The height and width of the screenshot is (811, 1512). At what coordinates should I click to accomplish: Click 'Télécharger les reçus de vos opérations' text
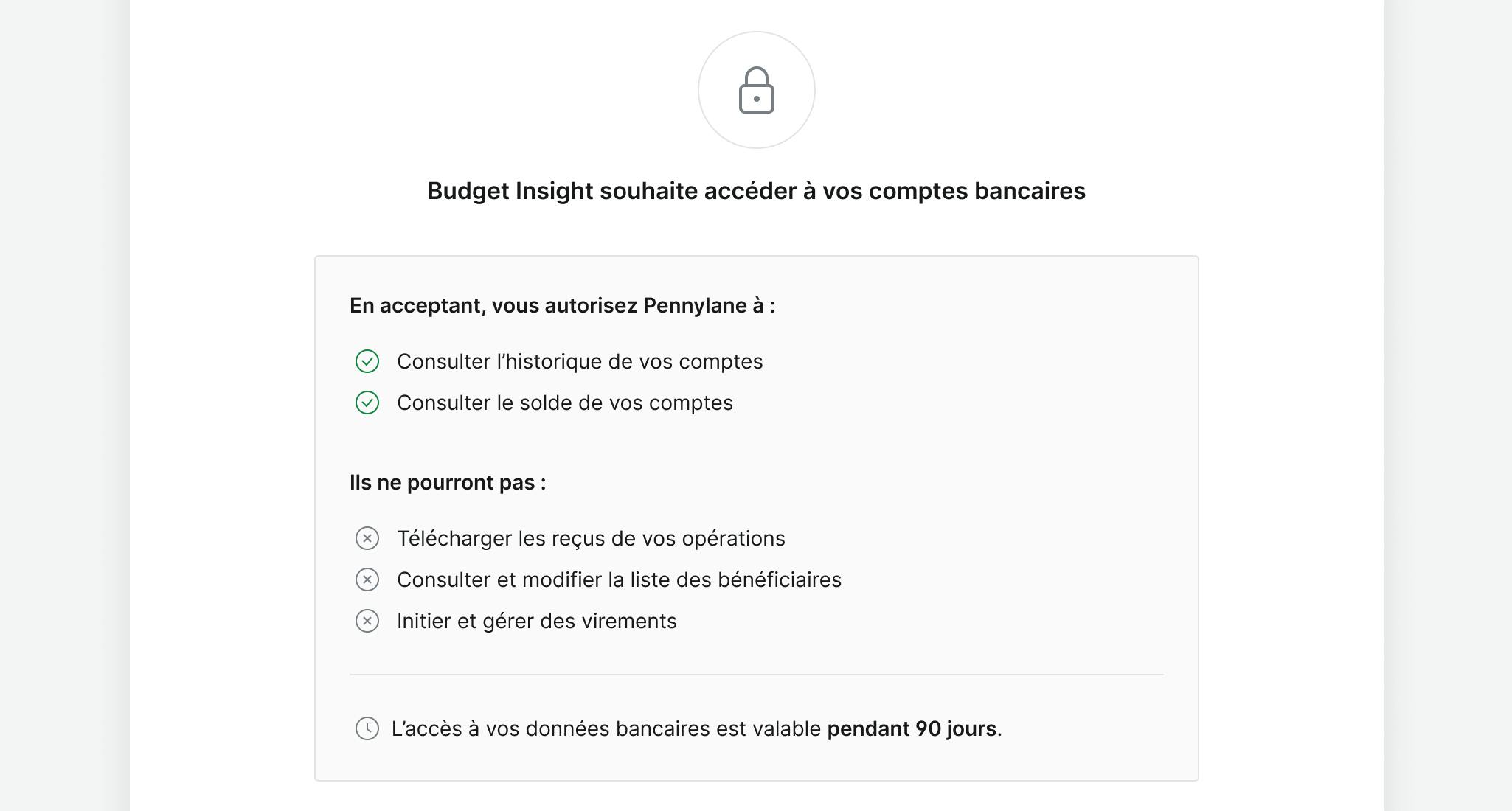[591, 538]
